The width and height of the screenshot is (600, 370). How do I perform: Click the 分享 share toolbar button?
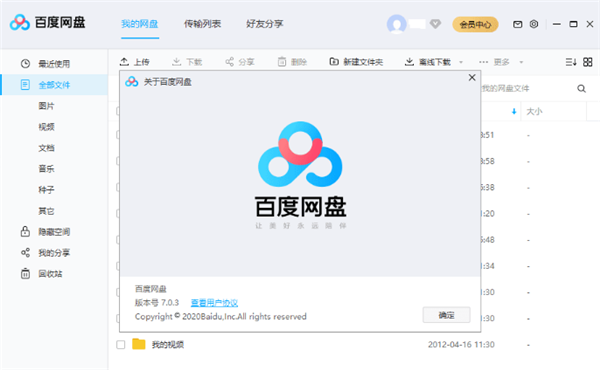coord(240,62)
